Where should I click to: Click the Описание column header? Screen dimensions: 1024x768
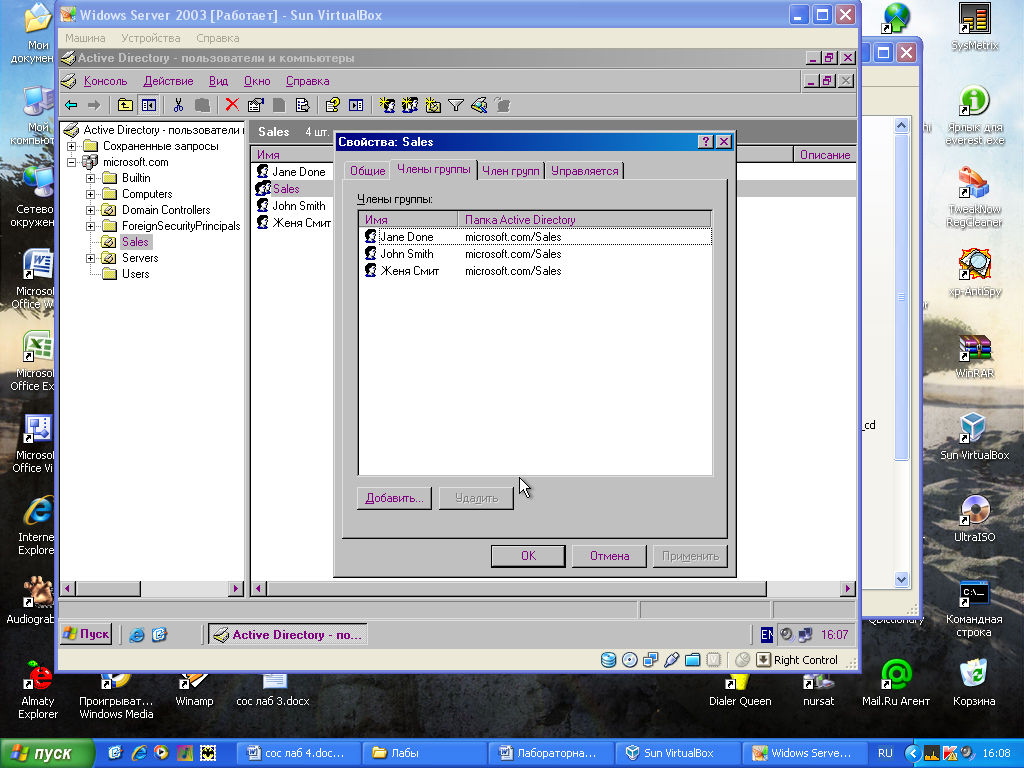click(x=825, y=155)
